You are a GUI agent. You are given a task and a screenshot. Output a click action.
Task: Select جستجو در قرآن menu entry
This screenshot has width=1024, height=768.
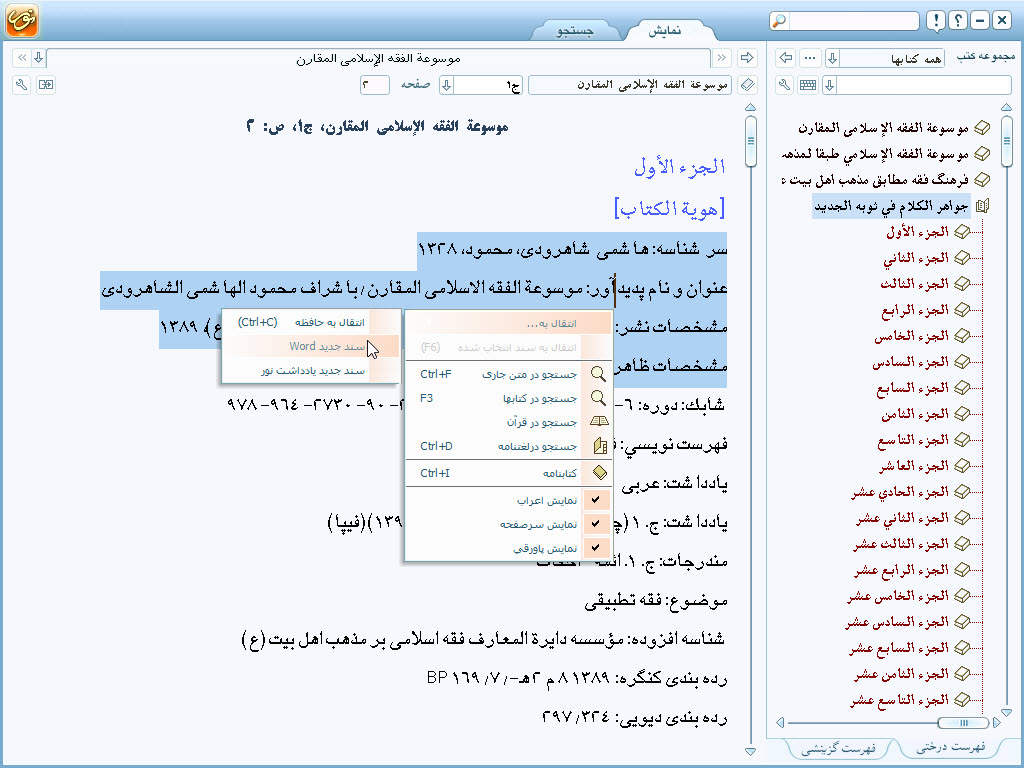click(x=508, y=422)
